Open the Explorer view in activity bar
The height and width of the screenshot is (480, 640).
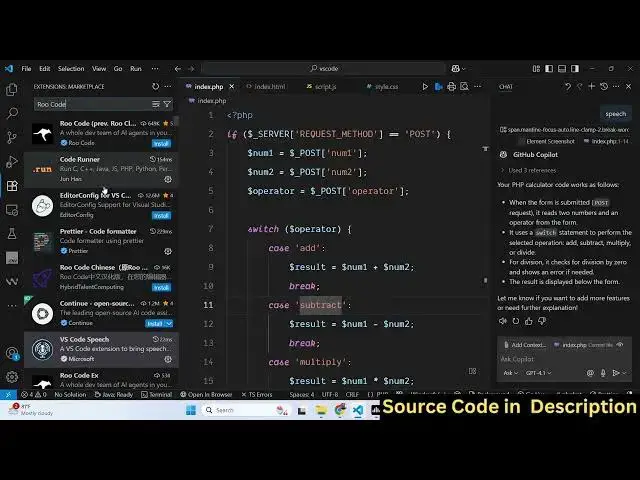(12, 89)
